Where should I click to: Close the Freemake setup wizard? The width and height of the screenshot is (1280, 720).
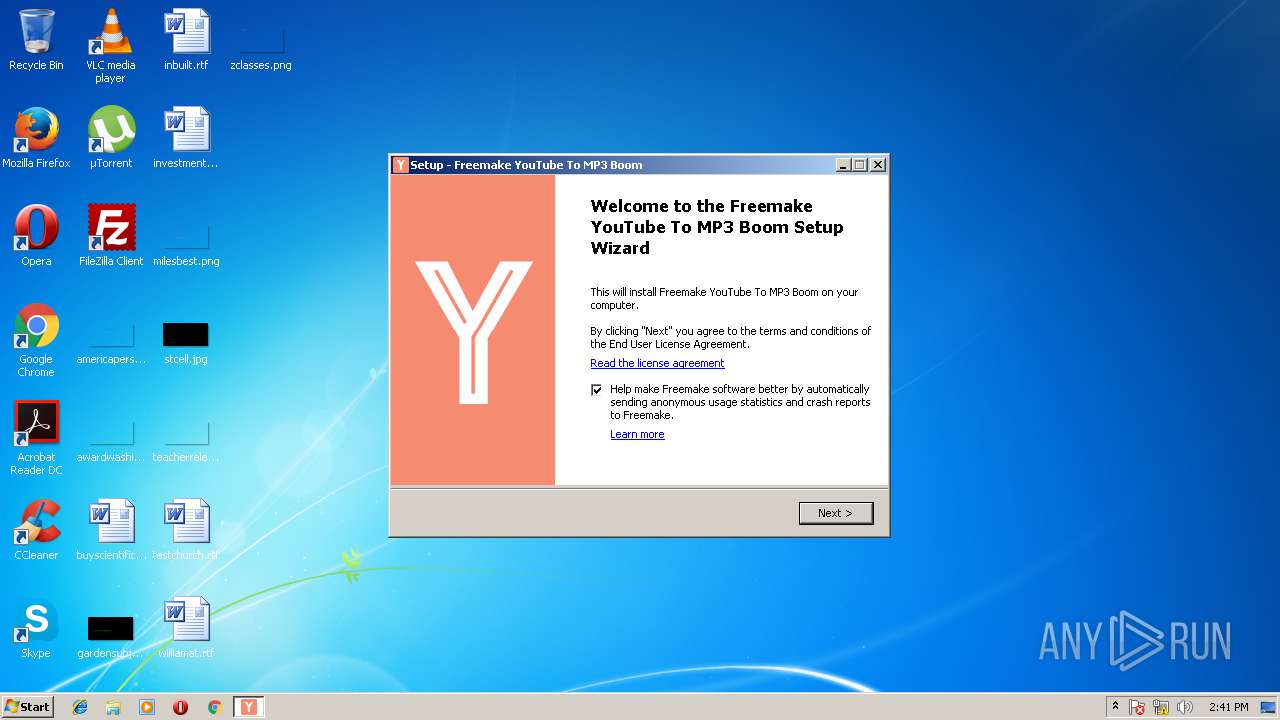[878, 165]
